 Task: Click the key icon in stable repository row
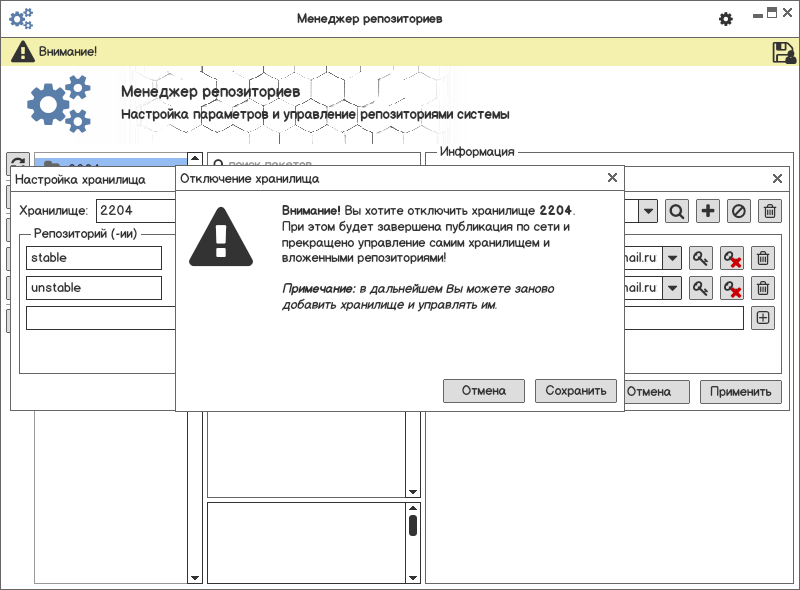coord(701,258)
